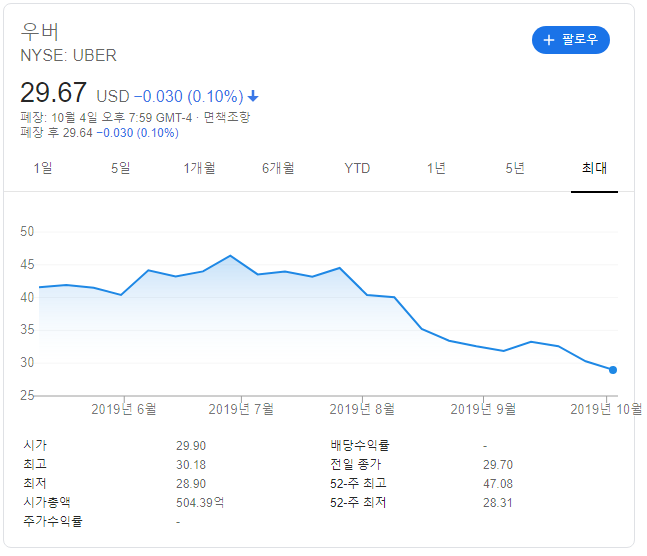Click the 최저 value 28.90
The width and height of the screenshot is (647, 556).
coord(191,484)
